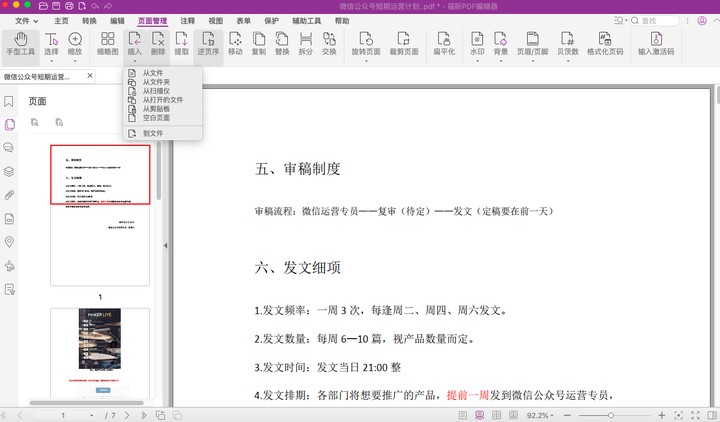This screenshot has width=720, height=422.
Task: Select the Hand tool (手型工具)
Action: [21, 44]
